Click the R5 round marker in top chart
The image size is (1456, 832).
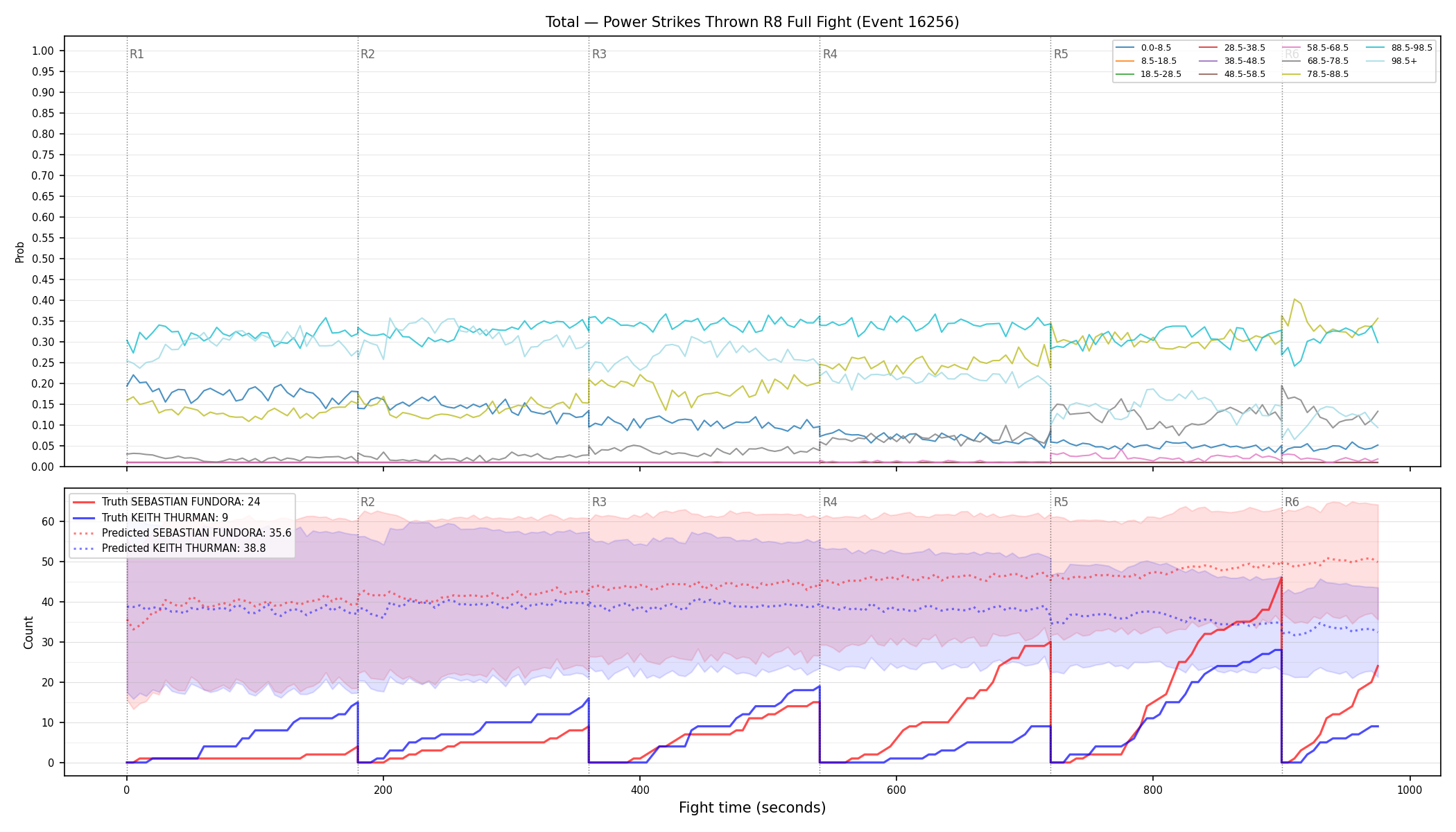pyautogui.click(x=1061, y=54)
